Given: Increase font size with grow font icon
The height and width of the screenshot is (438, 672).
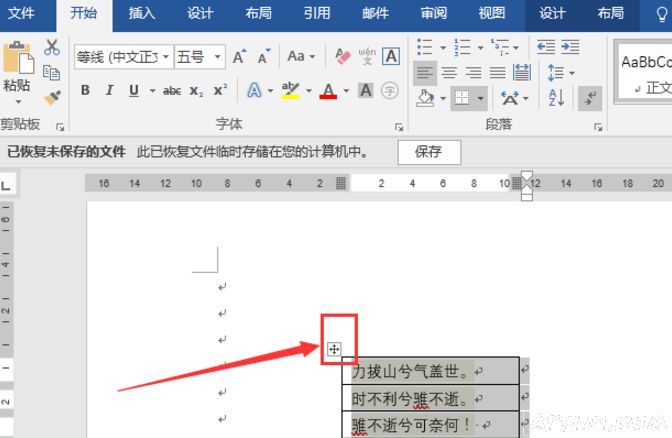Looking at the screenshot, I should [239, 56].
